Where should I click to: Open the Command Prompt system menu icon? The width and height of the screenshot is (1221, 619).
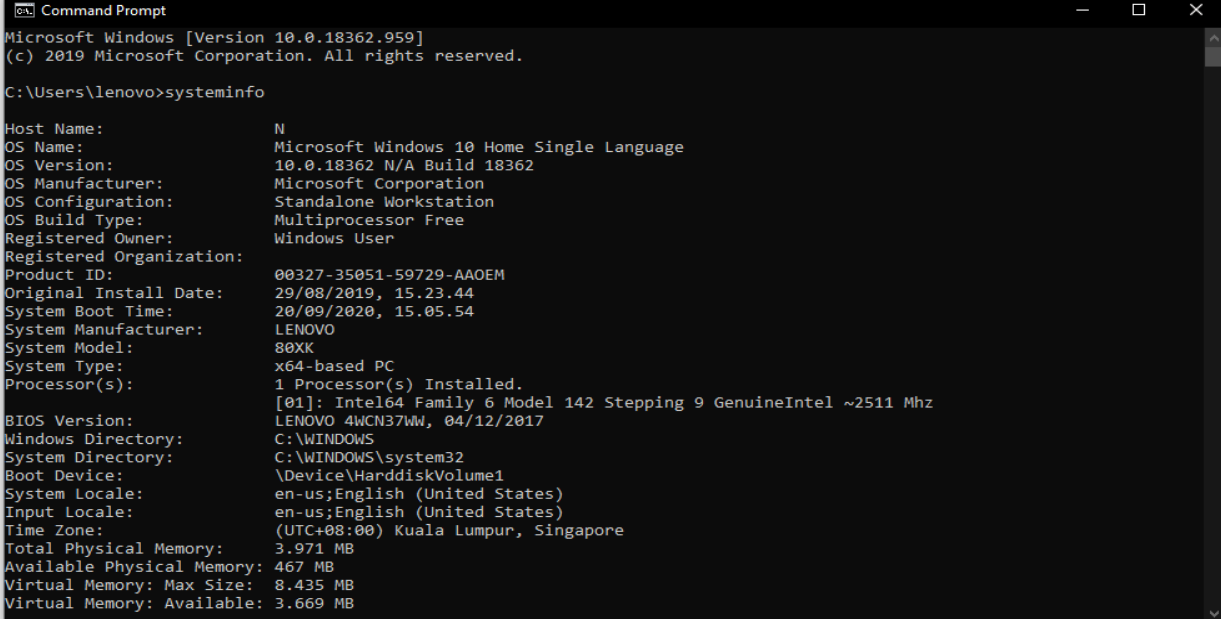(x=13, y=11)
